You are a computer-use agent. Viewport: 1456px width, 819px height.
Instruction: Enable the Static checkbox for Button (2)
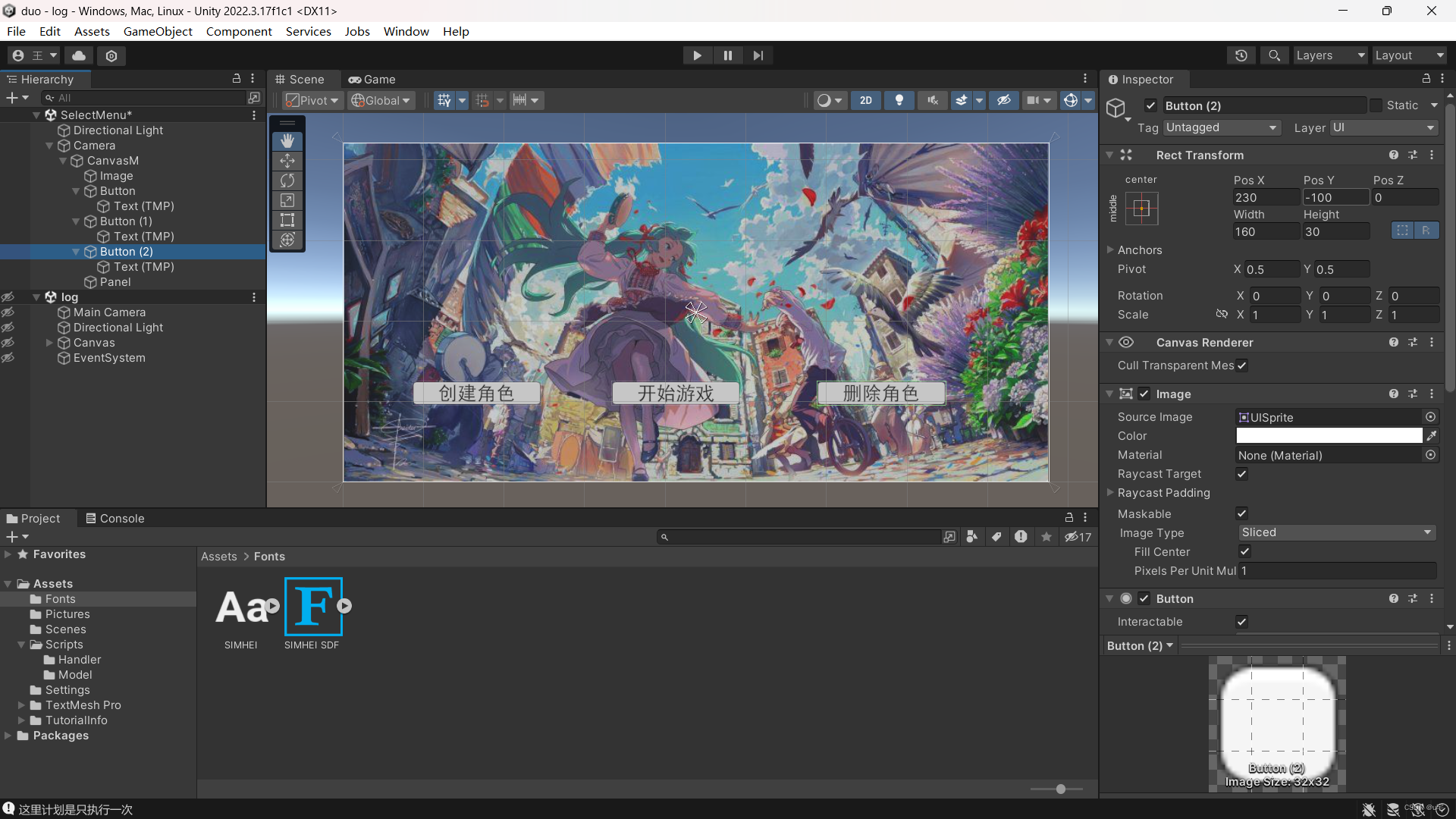1376,105
